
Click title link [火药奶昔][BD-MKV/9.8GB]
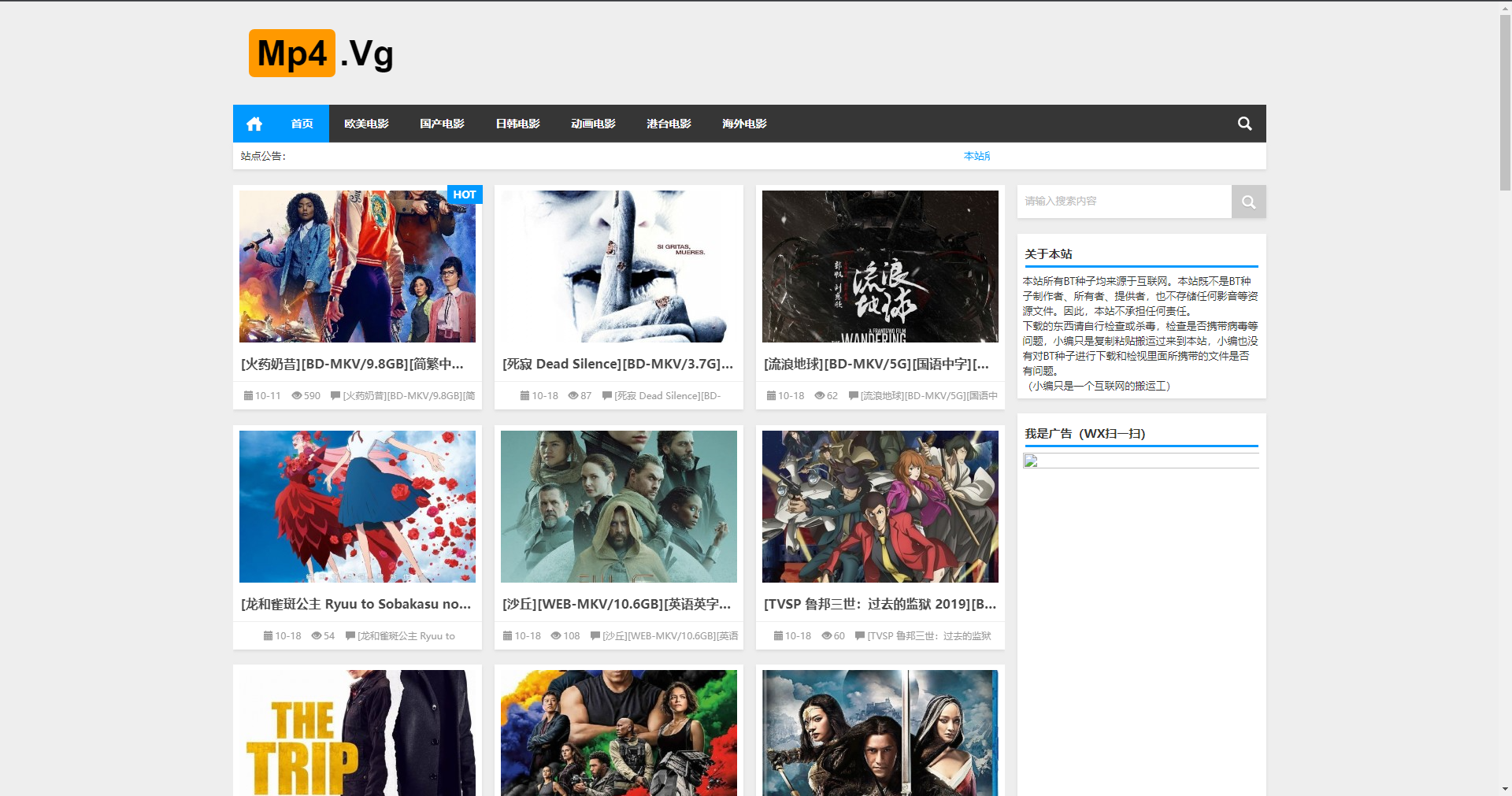(x=352, y=364)
